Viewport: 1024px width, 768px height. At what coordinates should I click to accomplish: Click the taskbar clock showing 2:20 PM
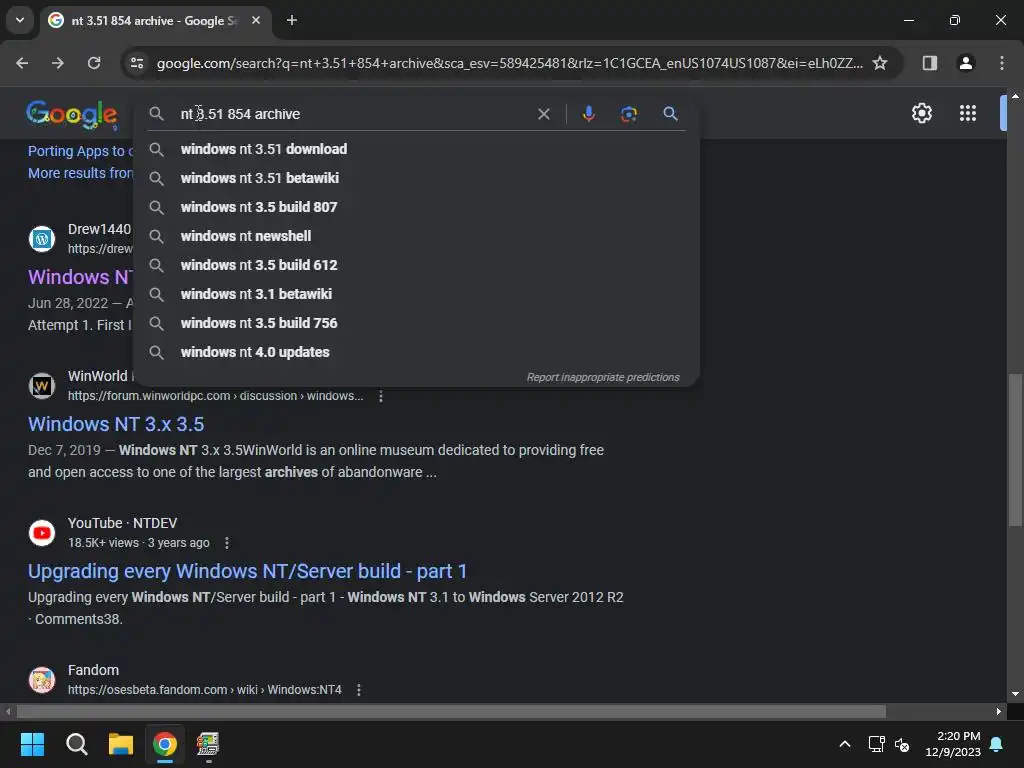click(x=953, y=744)
